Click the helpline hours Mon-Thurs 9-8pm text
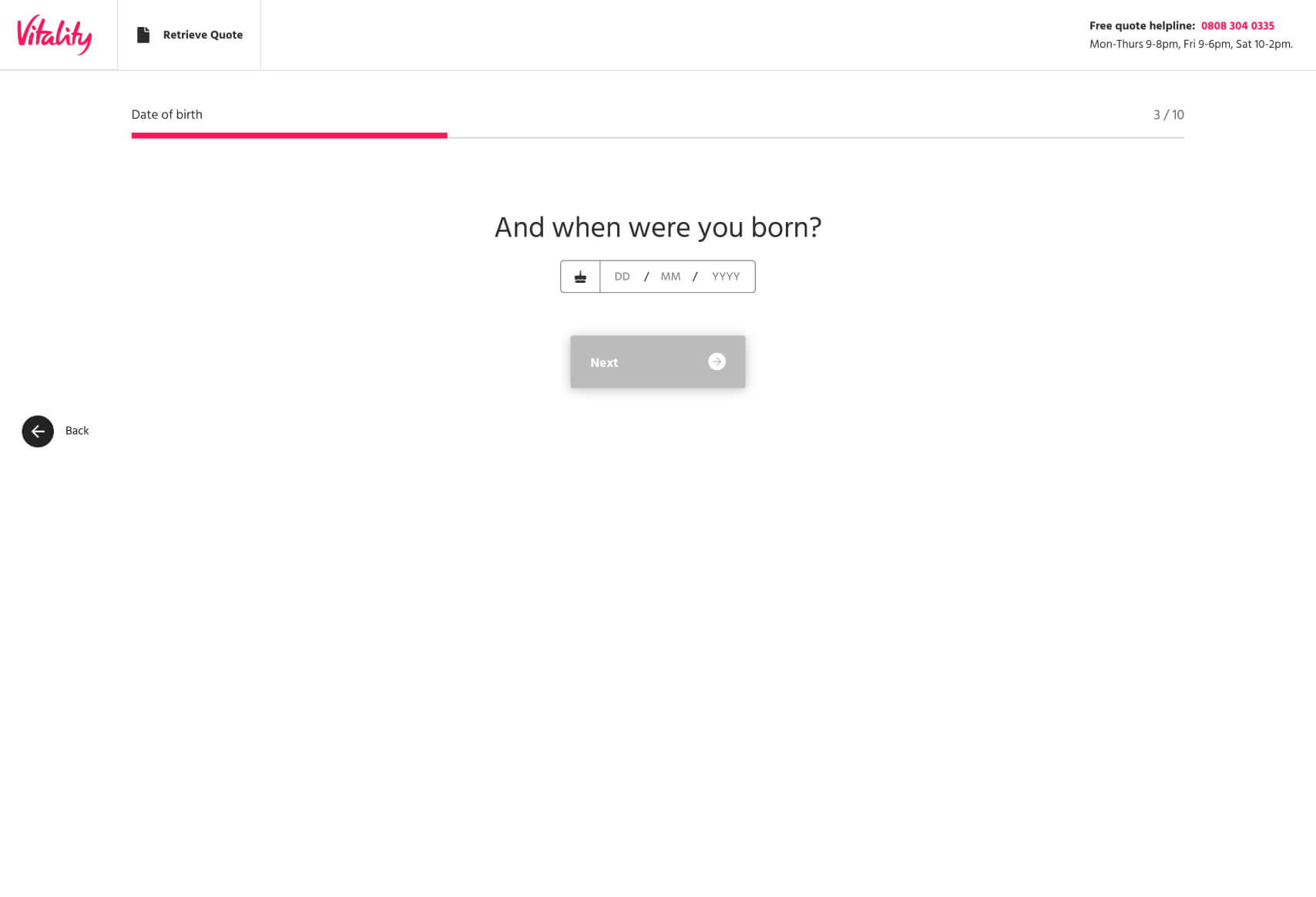The image size is (1316, 897). [x=1191, y=44]
